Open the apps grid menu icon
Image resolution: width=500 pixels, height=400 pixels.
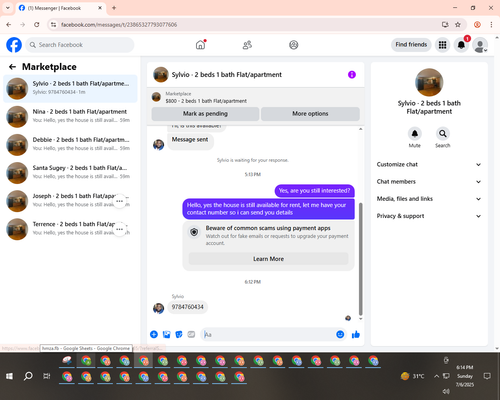pyautogui.click(x=442, y=45)
